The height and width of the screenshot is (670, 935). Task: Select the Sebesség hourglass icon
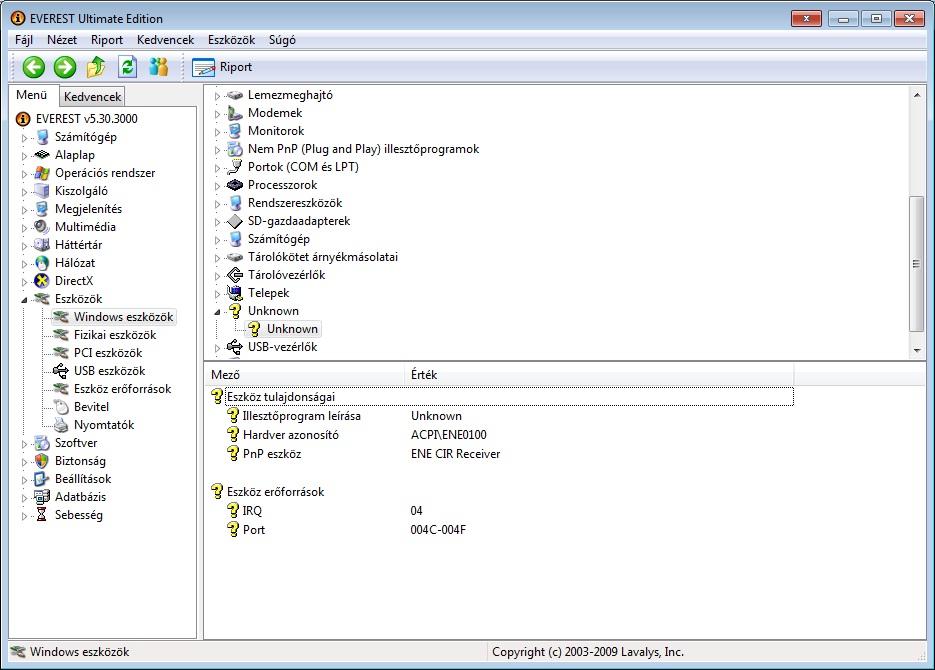pyautogui.click(x=42, y=514)
